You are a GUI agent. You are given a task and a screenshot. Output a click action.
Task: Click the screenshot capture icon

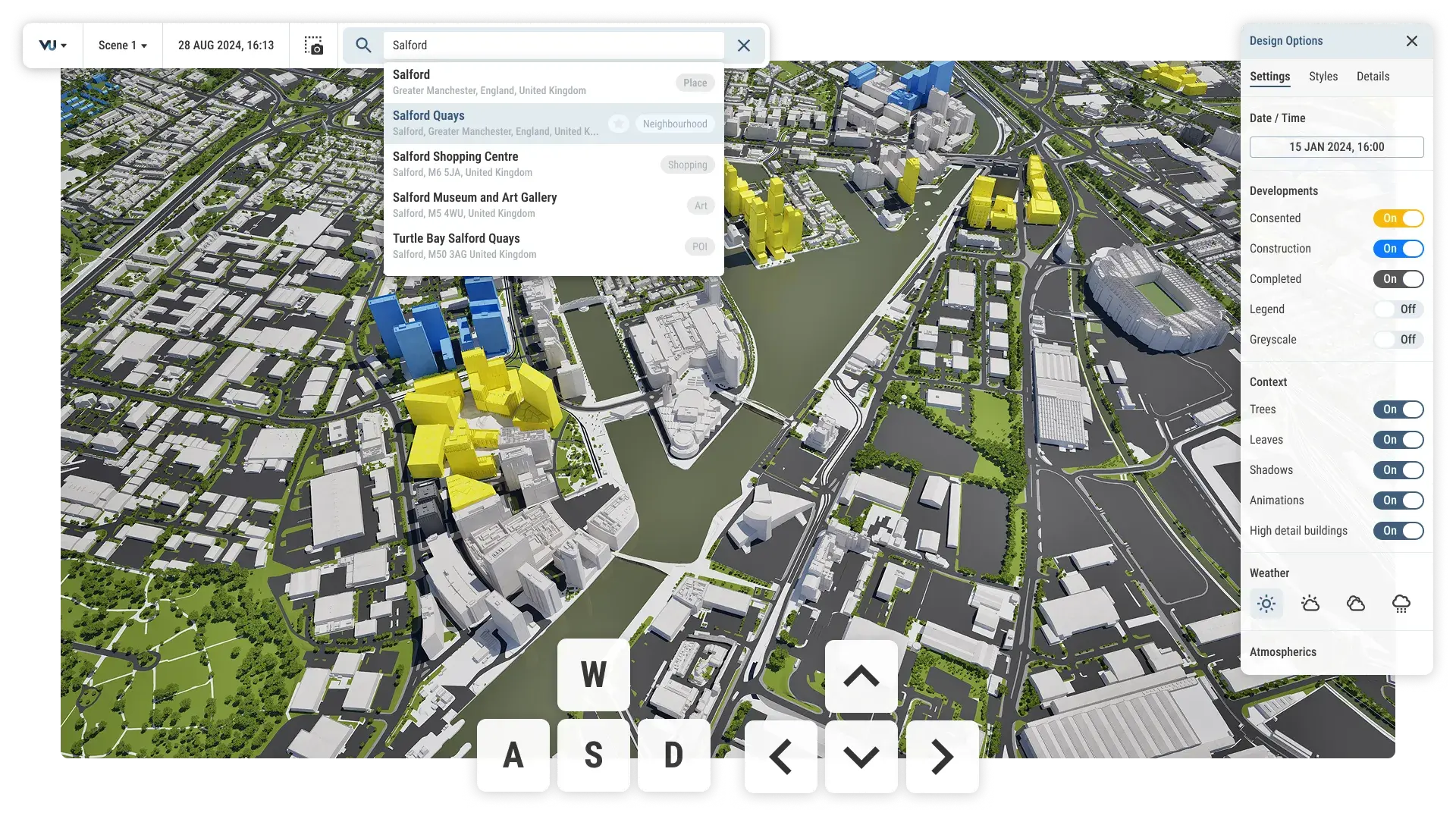pyautogui.click(x=314, y=45)
